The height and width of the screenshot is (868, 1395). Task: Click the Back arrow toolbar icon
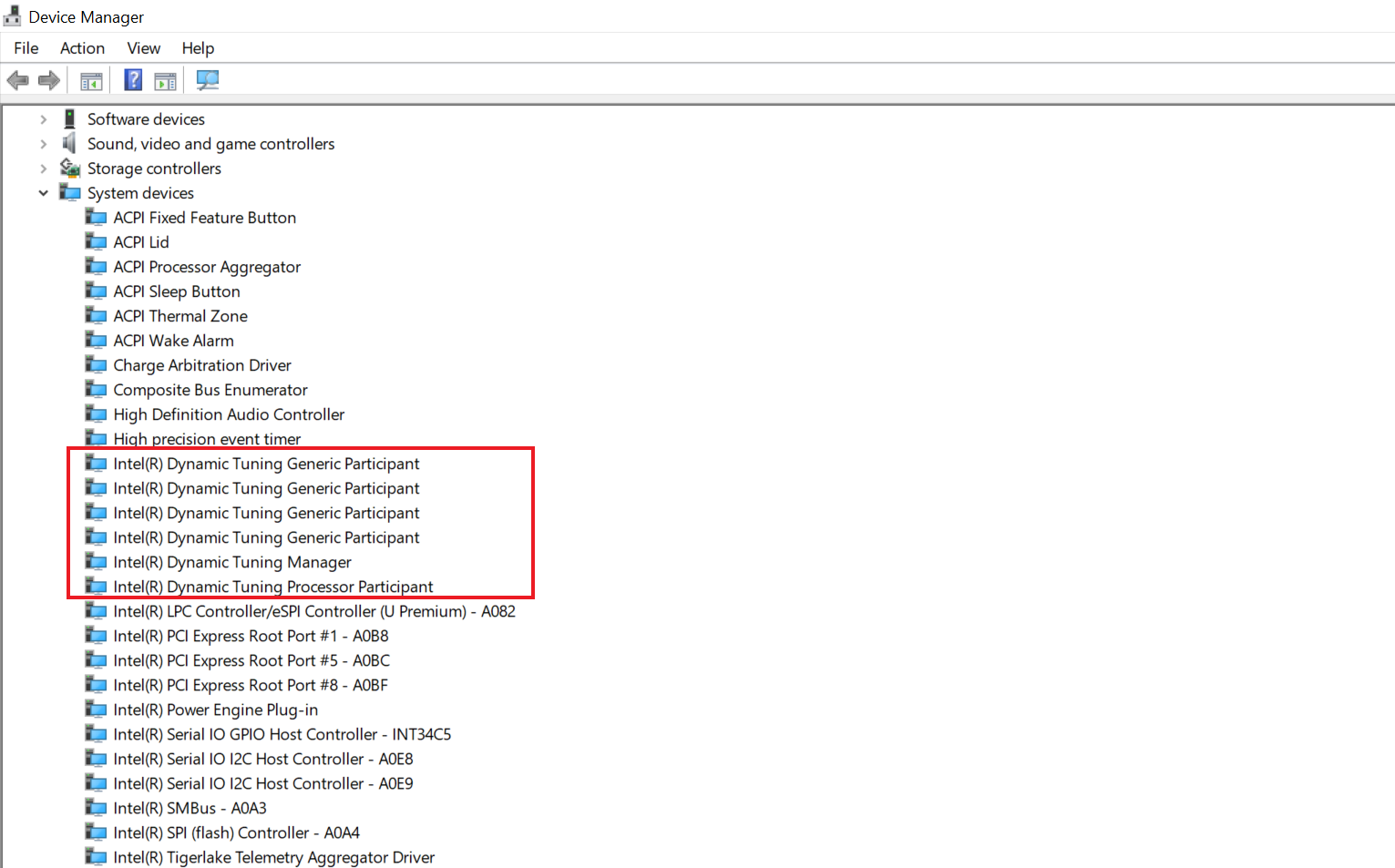pyautogui.click(x=17, y=80)
